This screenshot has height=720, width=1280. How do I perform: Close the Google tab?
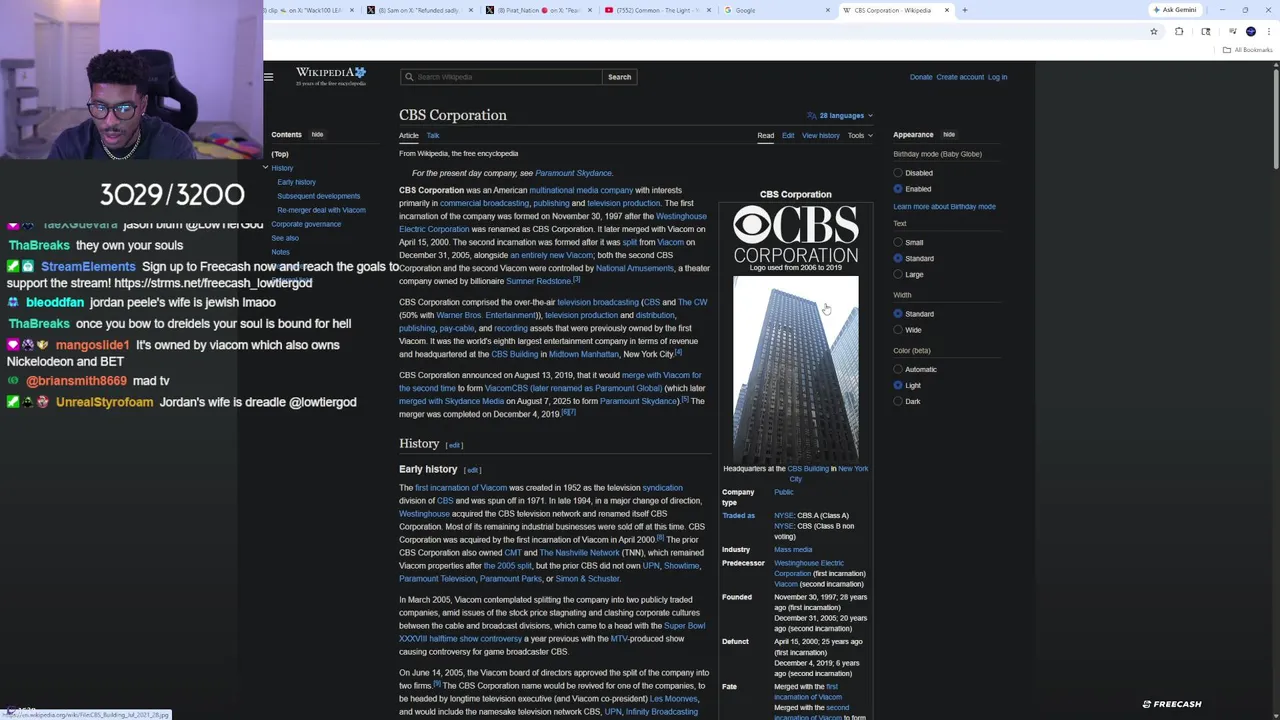pyautogui.click(x=827, y=10)
